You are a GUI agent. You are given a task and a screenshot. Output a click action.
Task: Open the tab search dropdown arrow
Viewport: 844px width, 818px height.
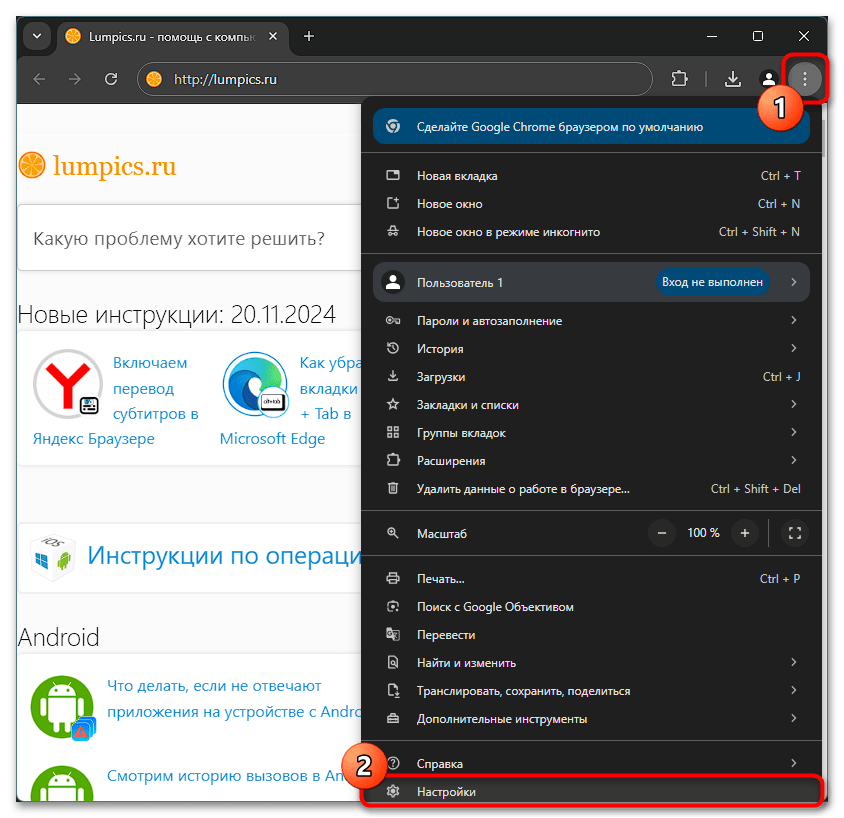[x=37, y=36]
